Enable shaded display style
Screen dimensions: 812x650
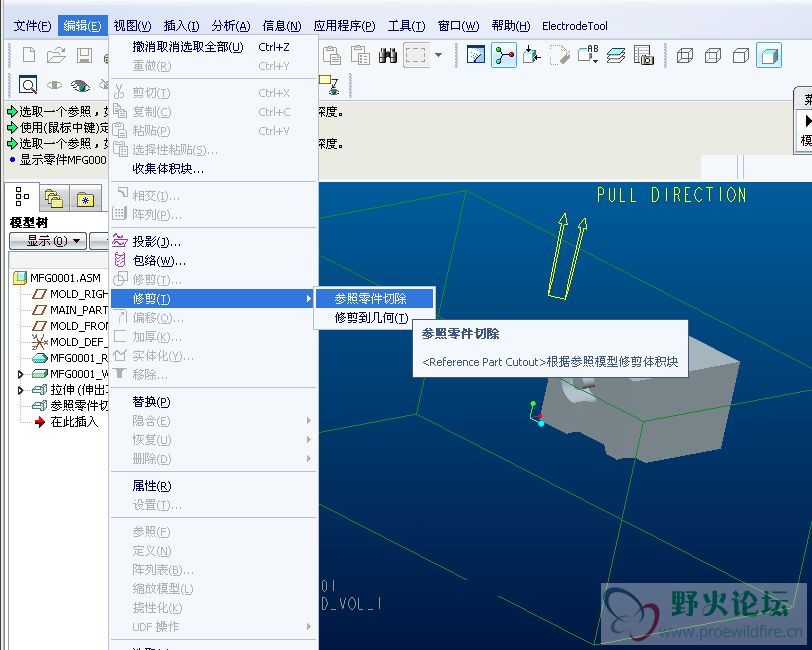(x=769, y=55)
